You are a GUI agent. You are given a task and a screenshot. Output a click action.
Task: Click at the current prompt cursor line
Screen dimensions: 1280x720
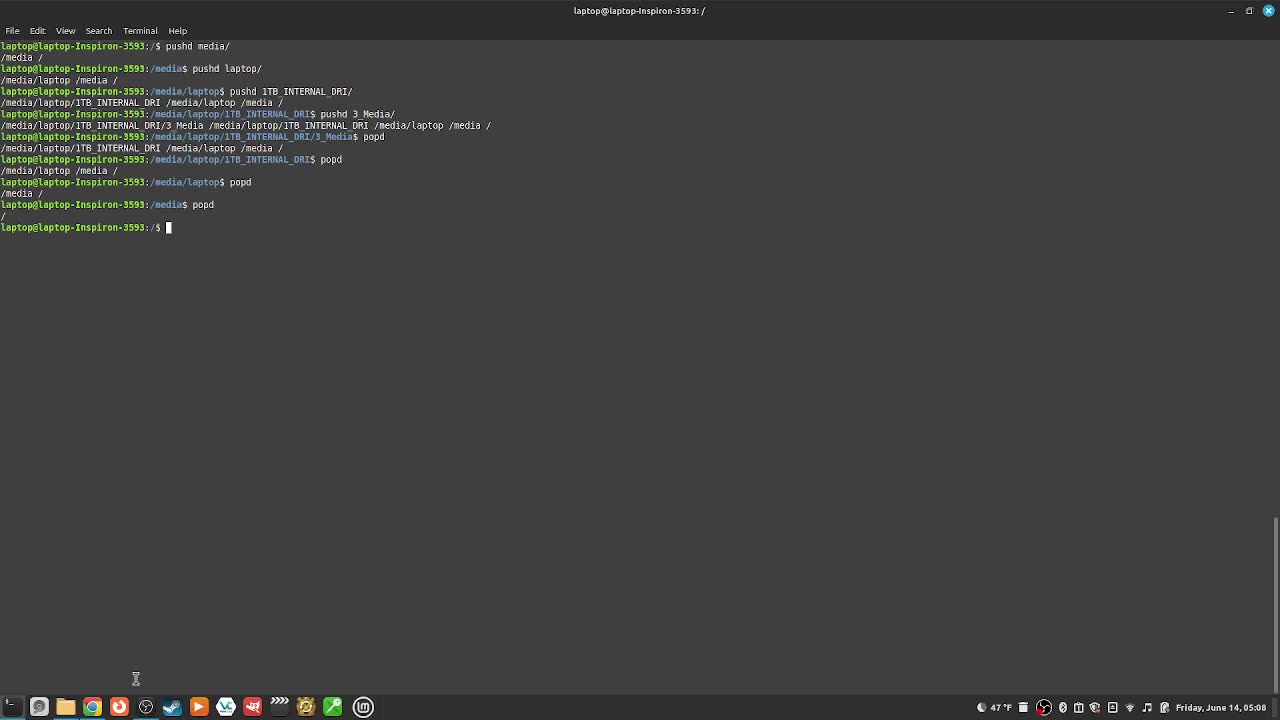169,228
